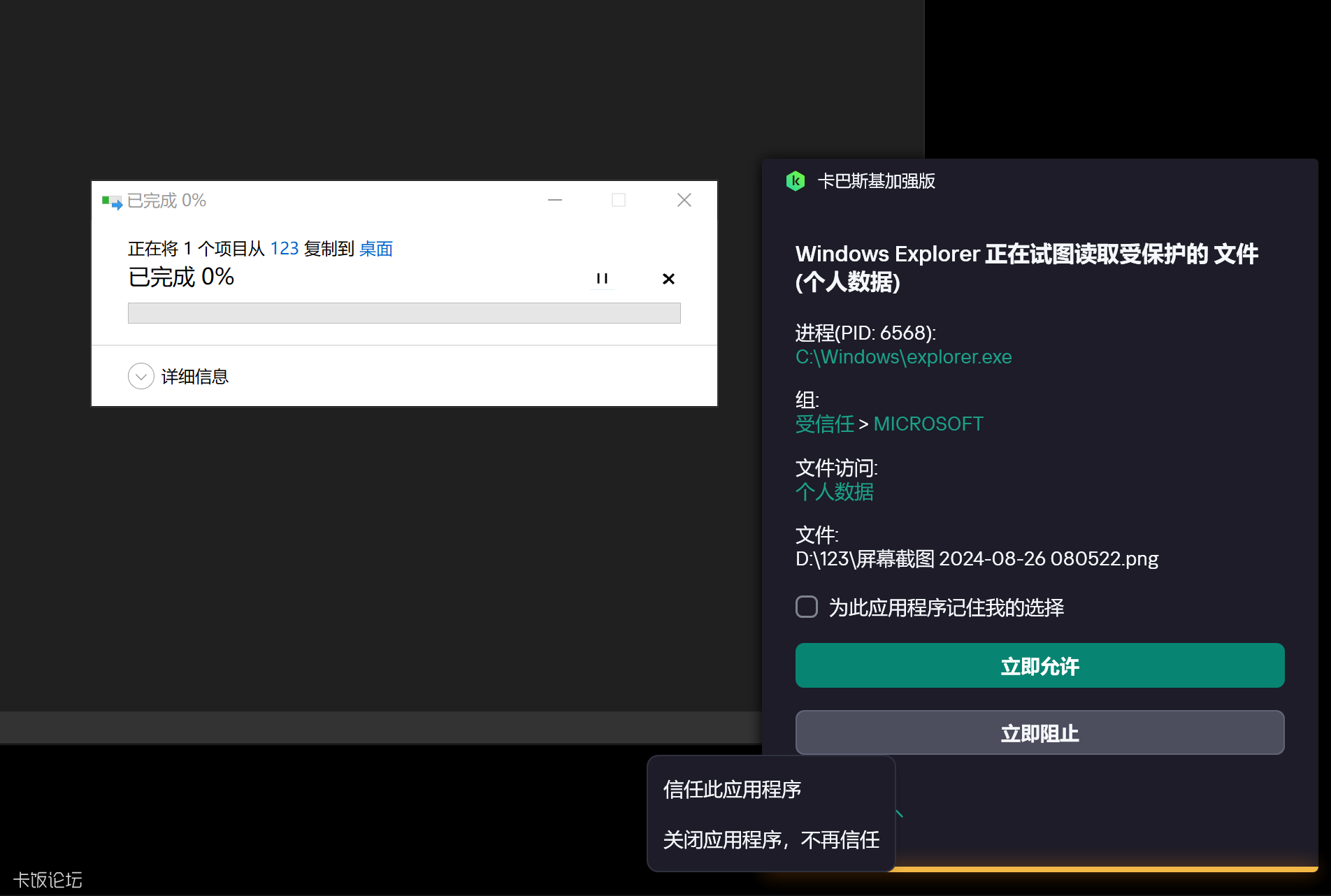Viewport: 1331px width, 896px height.
Task: Click the 已完成 0% progress heading
Action: [x=181, y=277]
